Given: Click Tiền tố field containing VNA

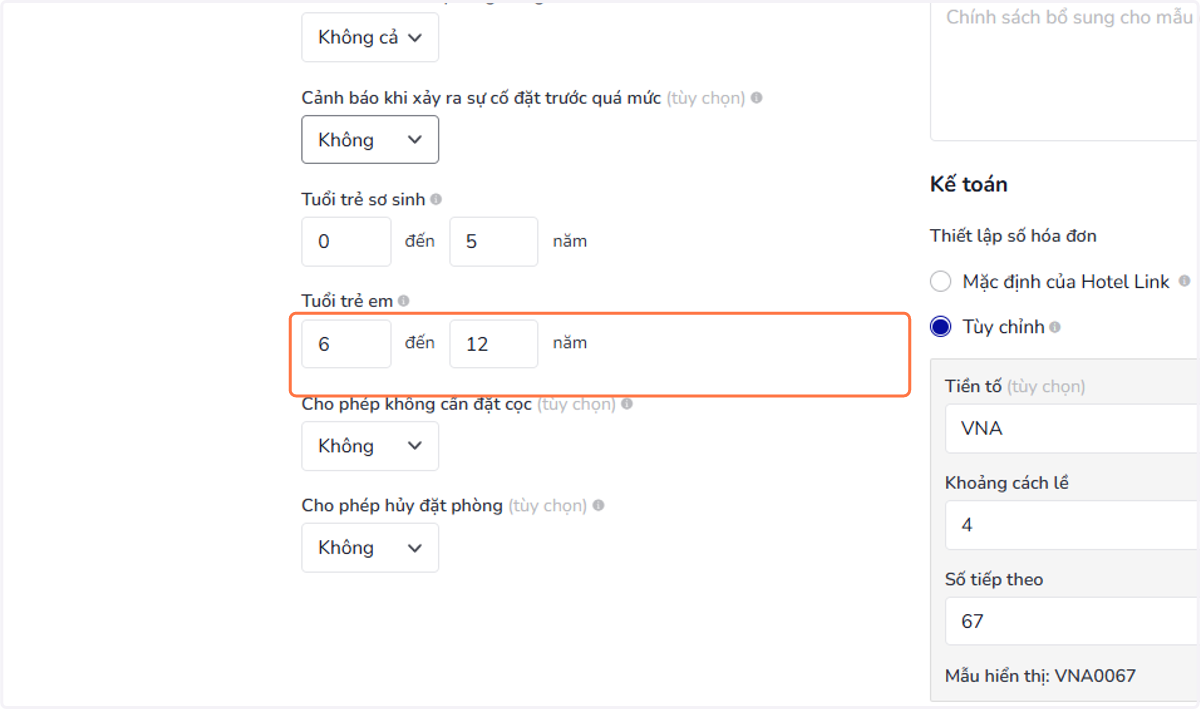Looking at the screenshot, I should pyautogui.click(x=1072, y=429).
